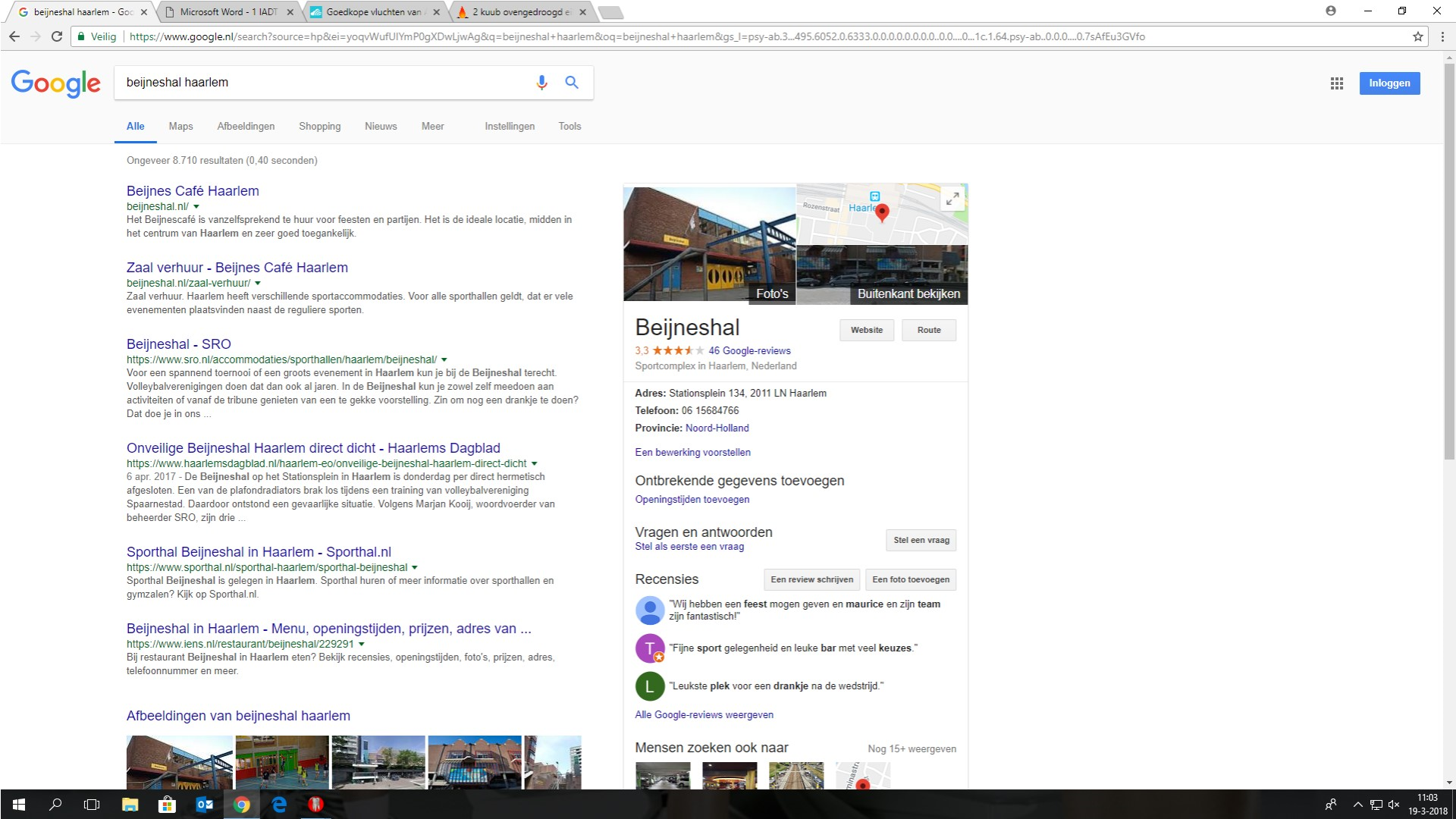Switch to Maps search tab
This screenshot has height=819, width=1456.
(180, 127)
